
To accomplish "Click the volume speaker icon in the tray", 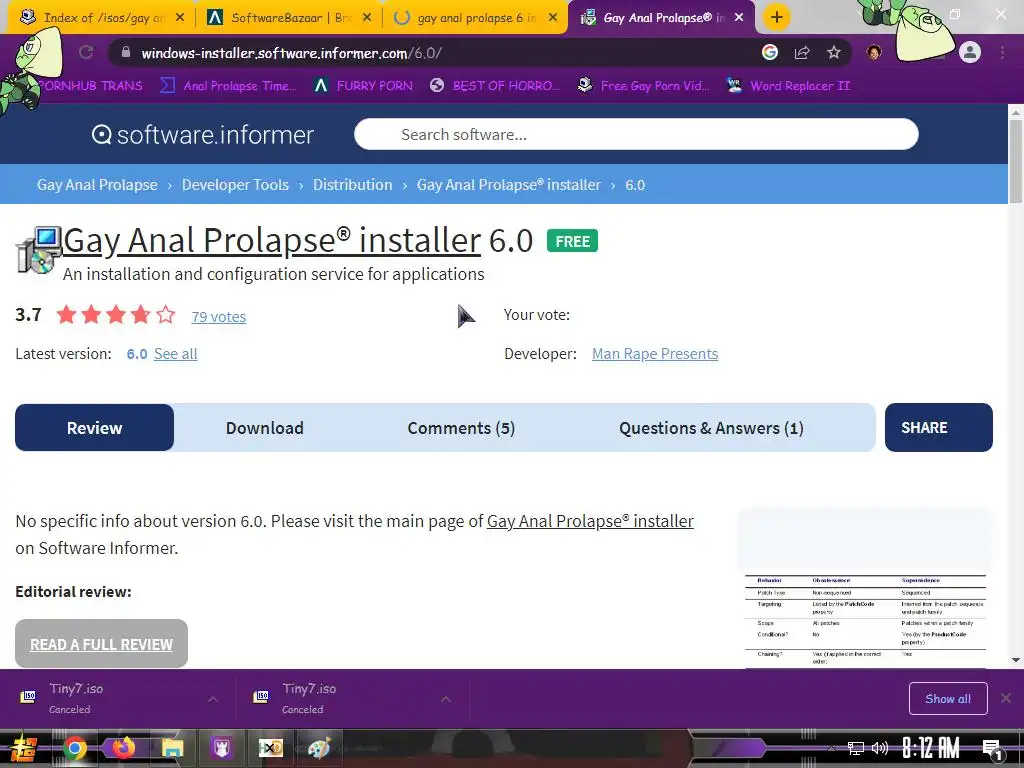I will 880,748.
